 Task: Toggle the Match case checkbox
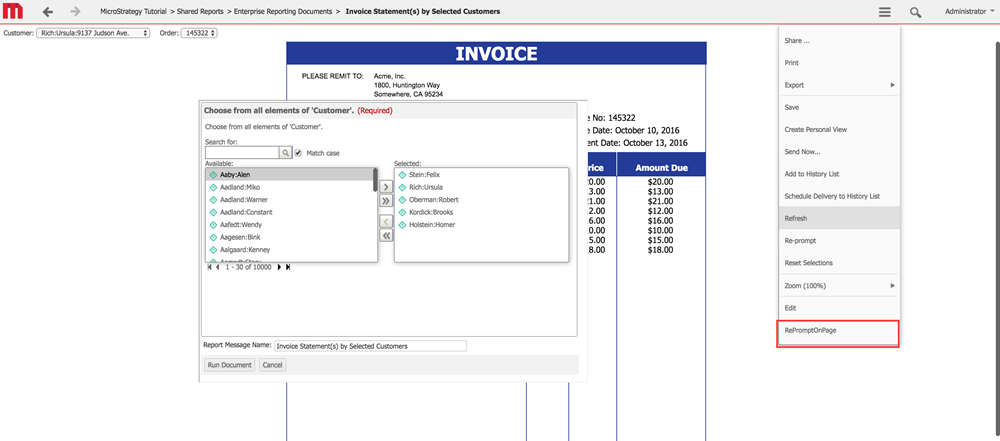click(x=298, y=153)
